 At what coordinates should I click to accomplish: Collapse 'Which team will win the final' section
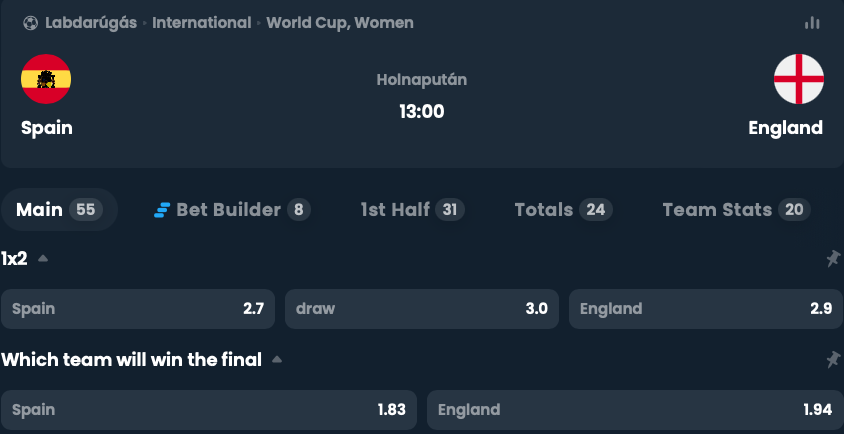click(277, 359)
